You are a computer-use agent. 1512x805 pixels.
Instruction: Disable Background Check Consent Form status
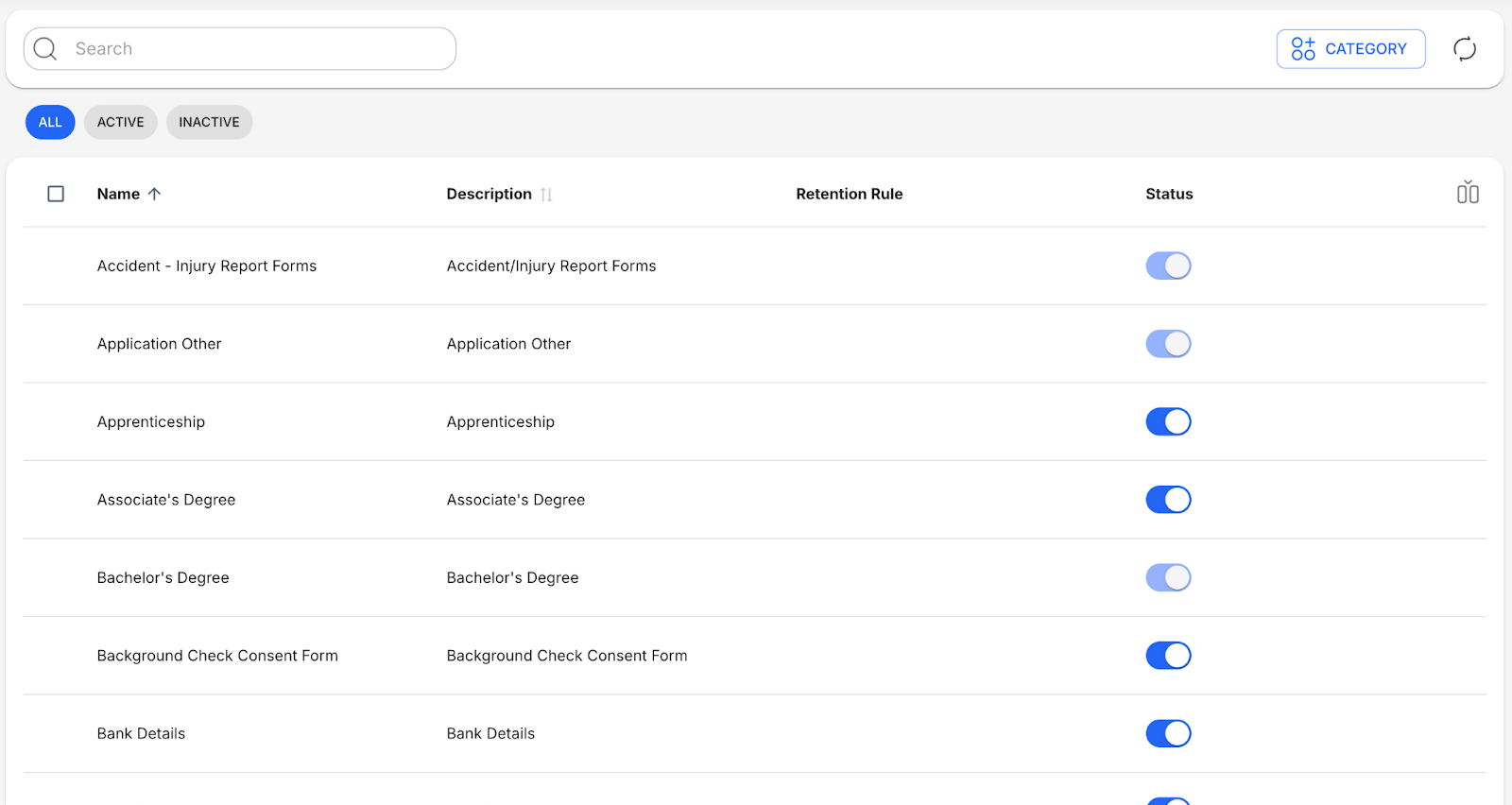click(1168, 656)
